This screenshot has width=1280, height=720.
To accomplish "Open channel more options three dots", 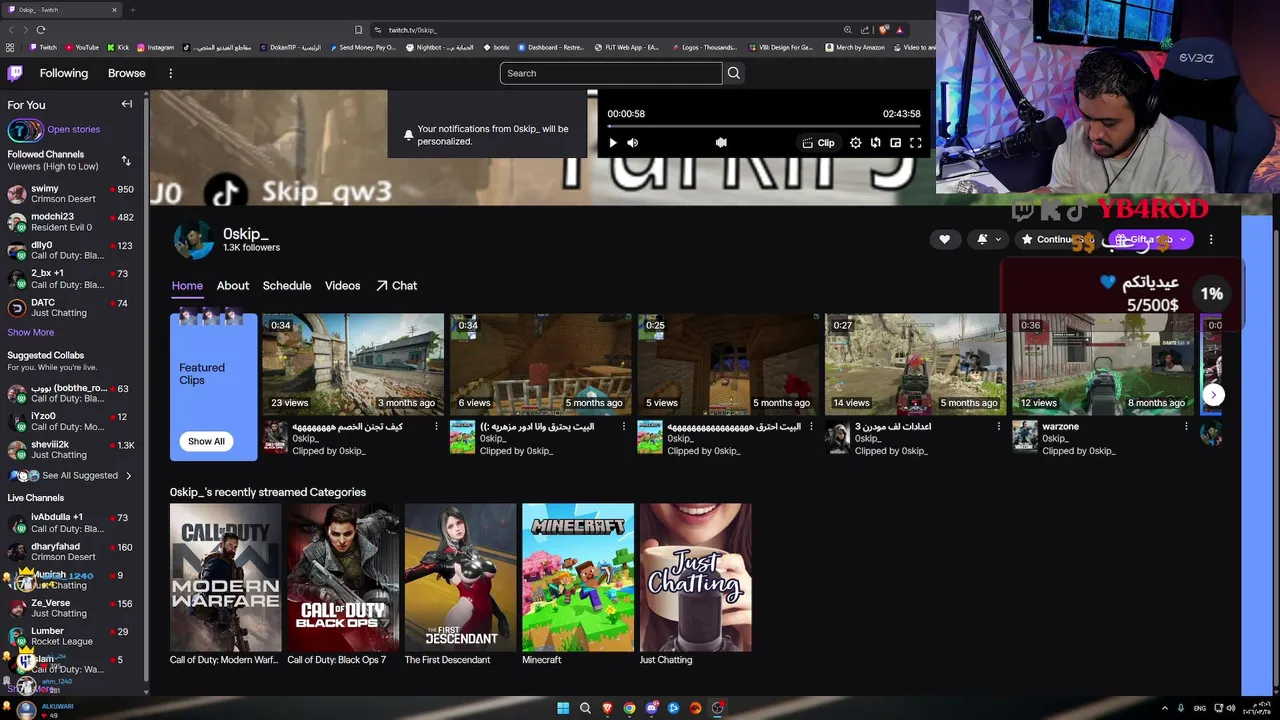I will coord(1211,239).
